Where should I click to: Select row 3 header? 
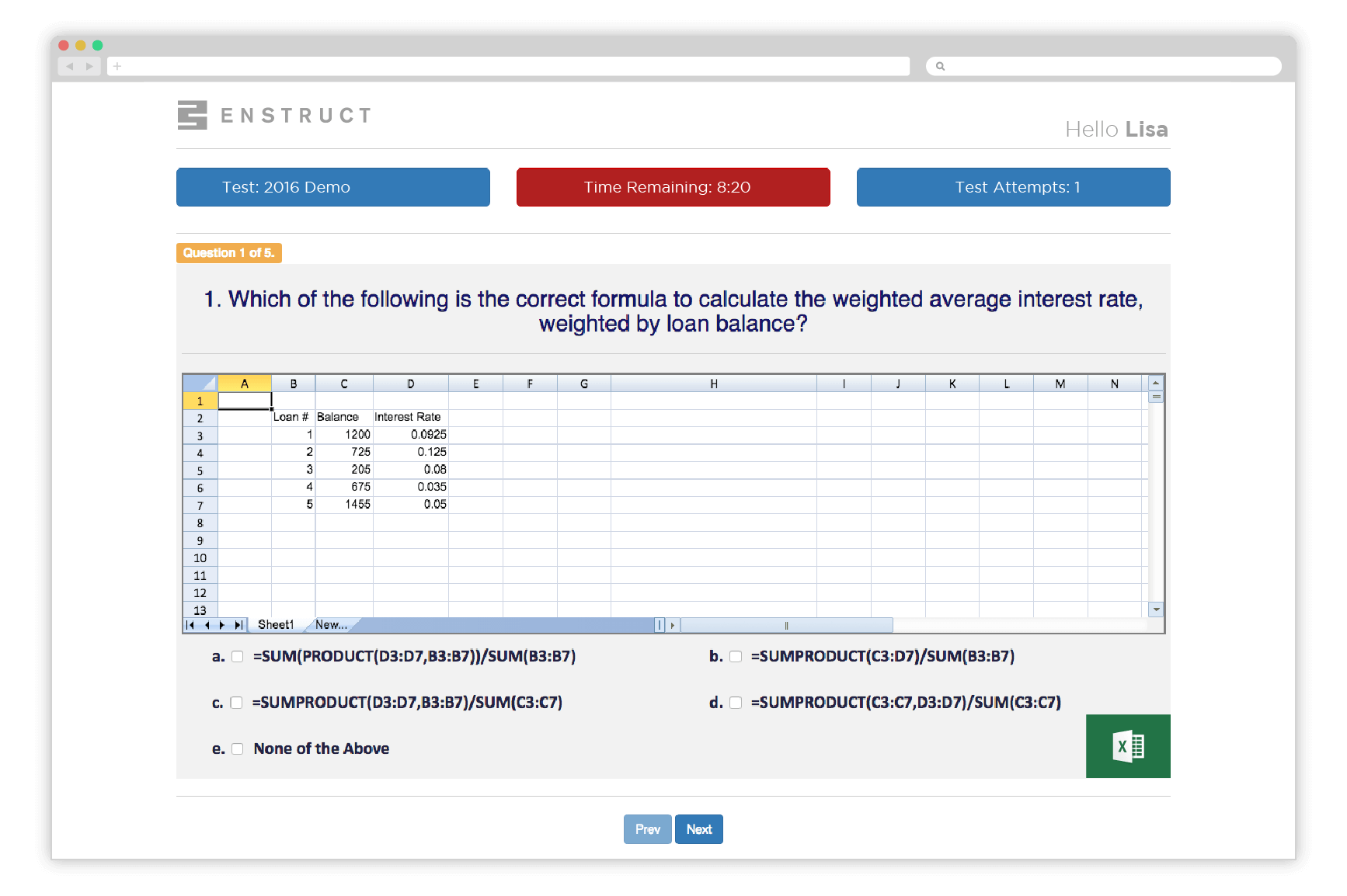(200, 436)
